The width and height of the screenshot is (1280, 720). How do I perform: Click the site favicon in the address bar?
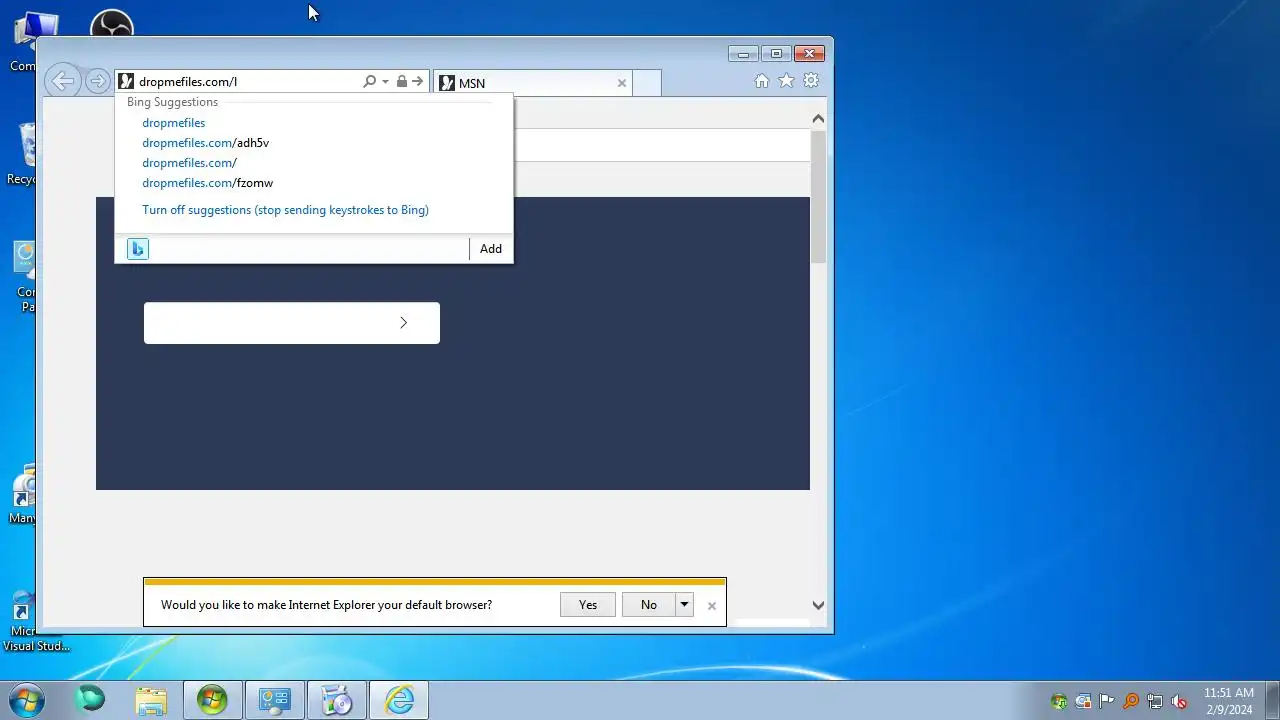(126, 82)
